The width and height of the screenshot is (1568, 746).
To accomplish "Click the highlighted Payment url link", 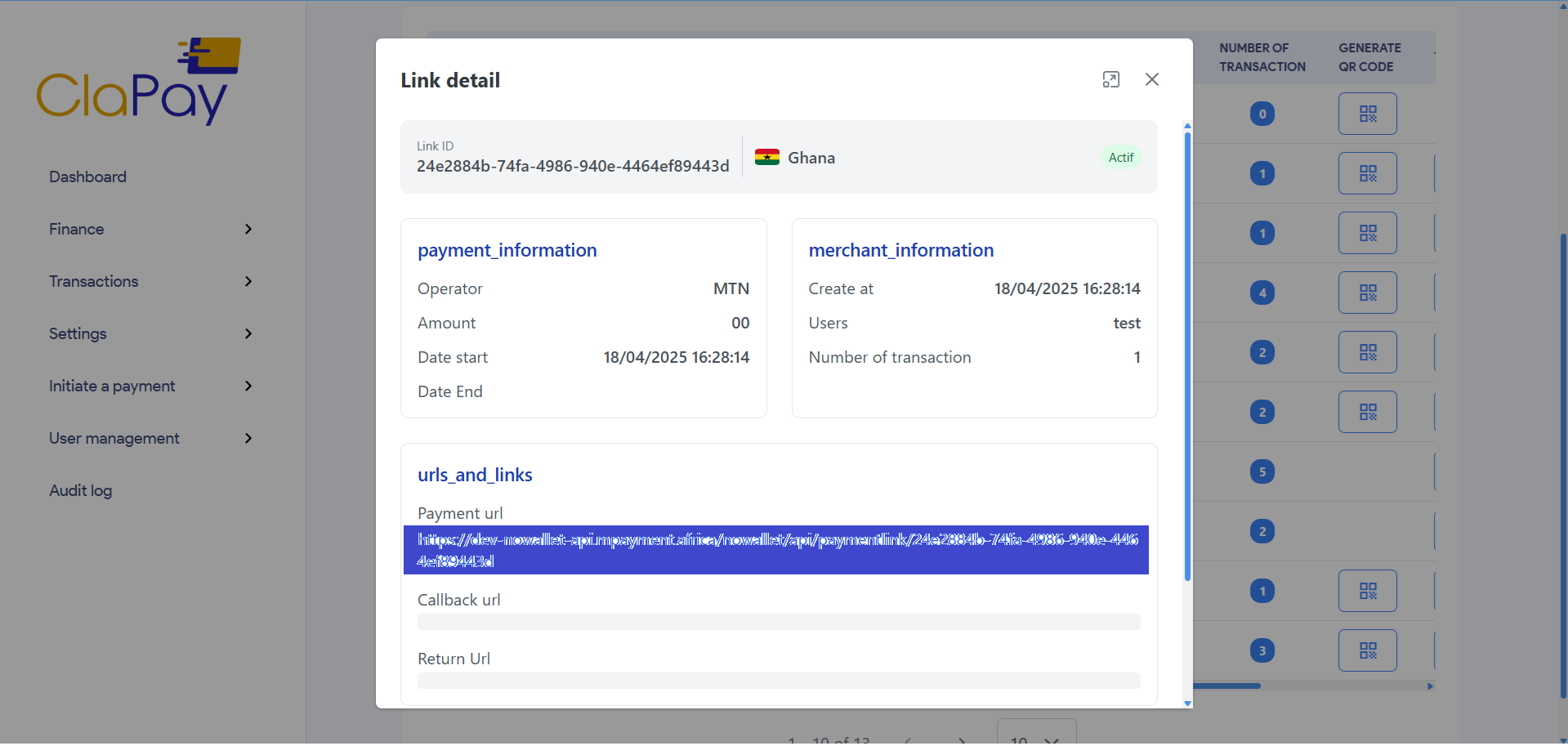I will pyautogui.click(x=776, y=550).
